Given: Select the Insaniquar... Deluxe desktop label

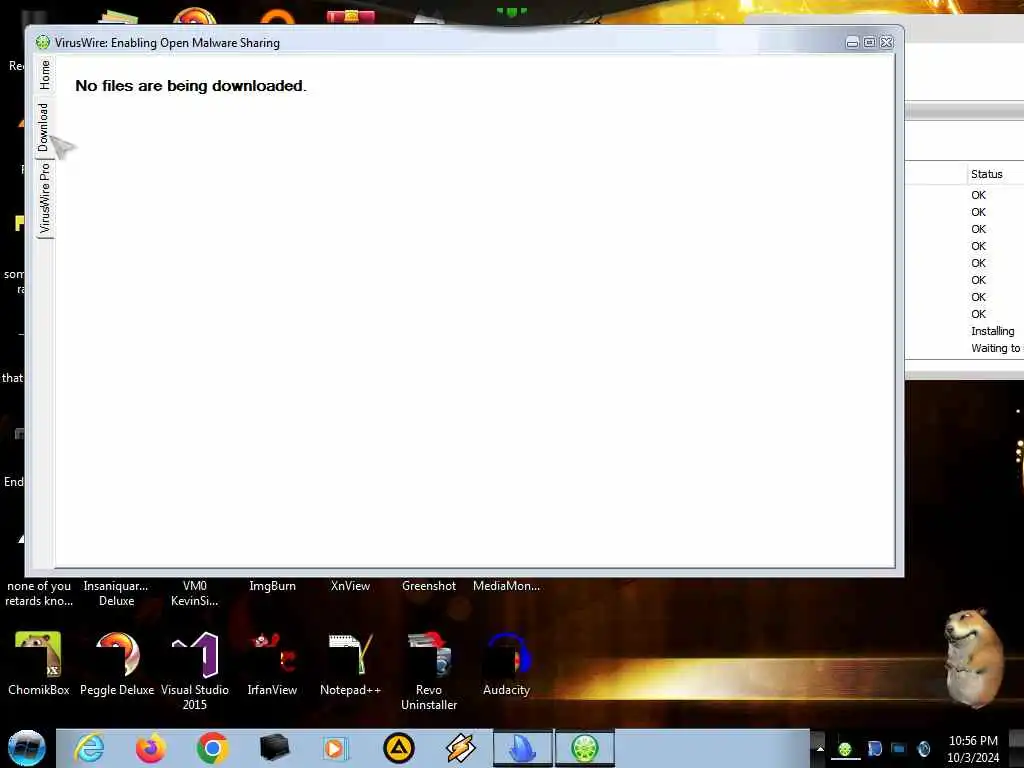Looking at the screenshot, I should [116, 593].
